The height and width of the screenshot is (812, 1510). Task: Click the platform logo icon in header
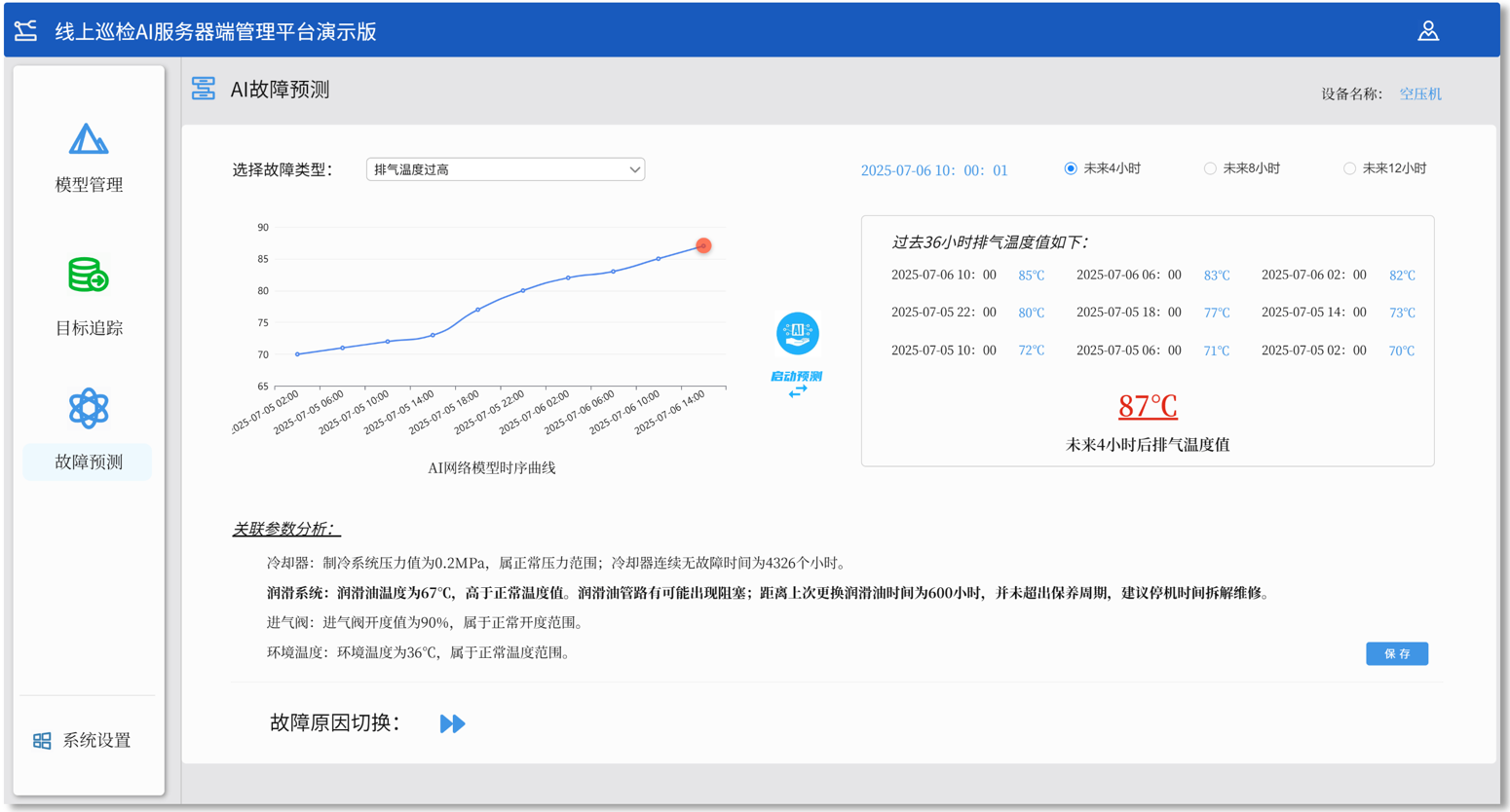point(26,31)
